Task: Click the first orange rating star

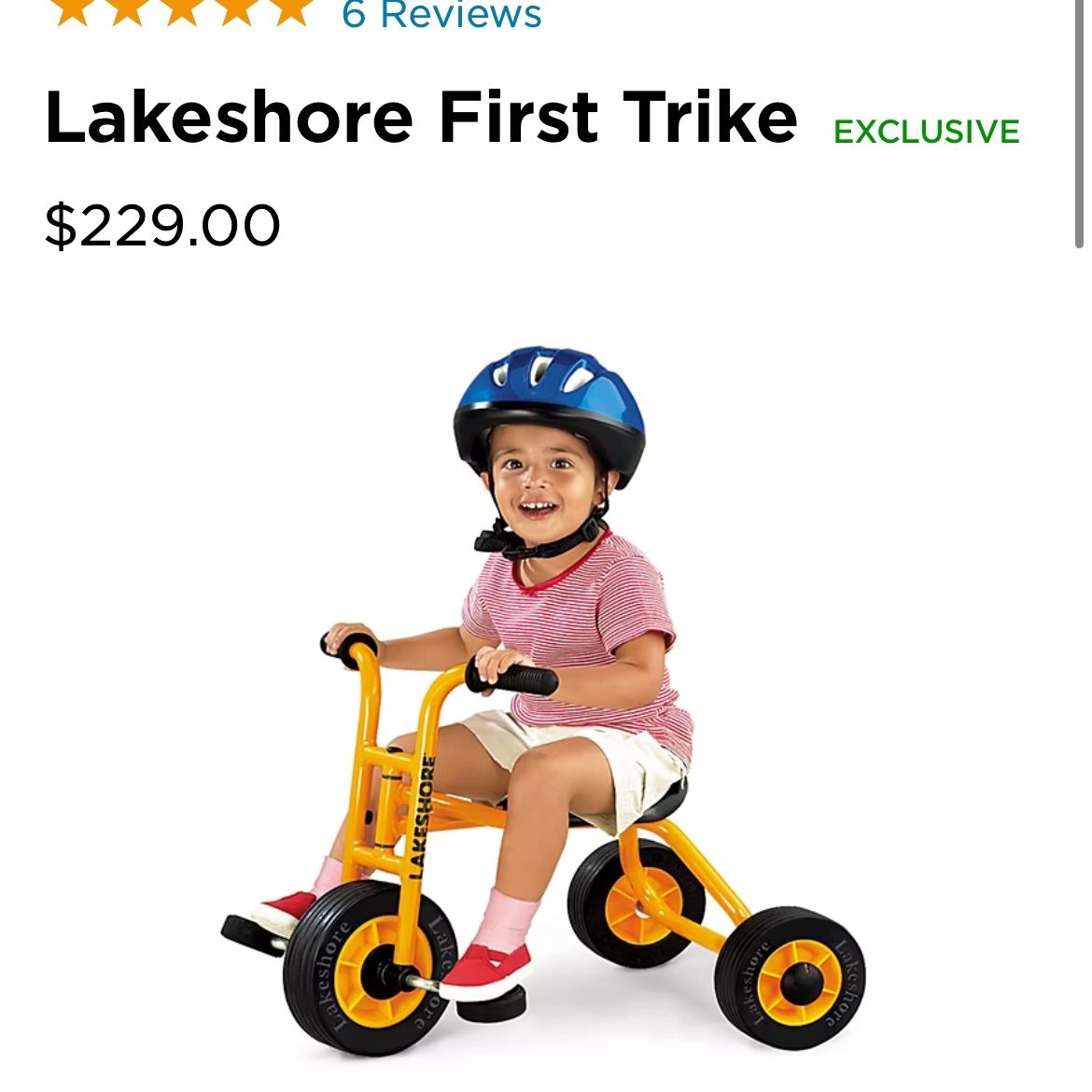Action: (x=72, y=9)
